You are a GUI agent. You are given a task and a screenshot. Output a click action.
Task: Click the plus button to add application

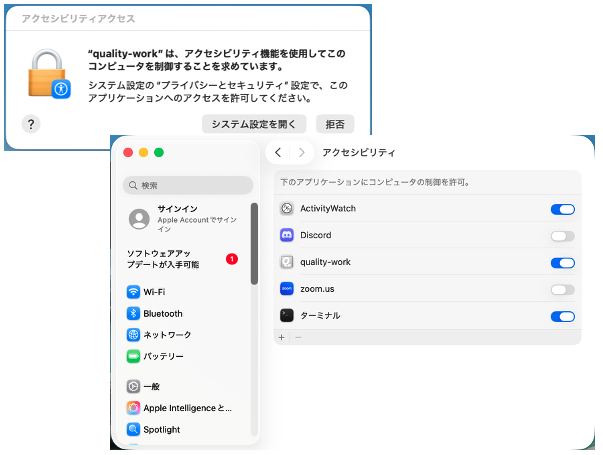pos(282,338)
